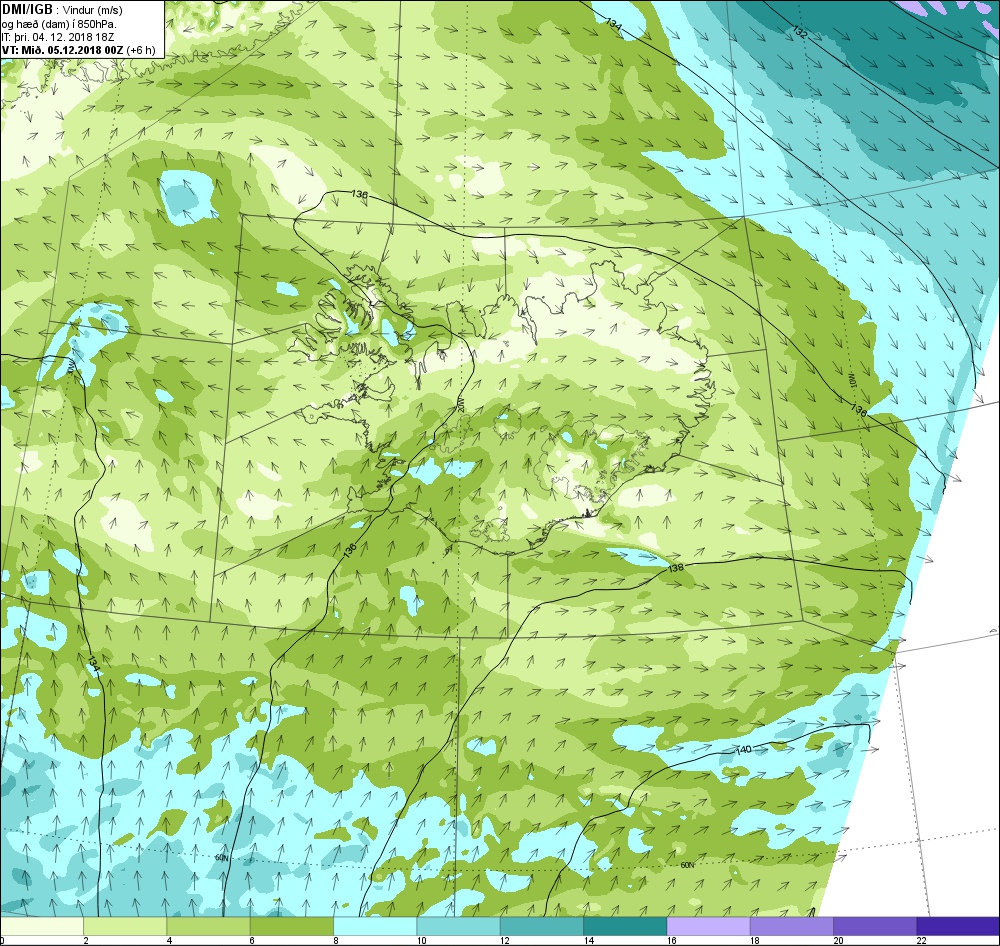The image size is (1000, 946).
Task: Click the legend value '10'
Action: click(x=422, y=940)
